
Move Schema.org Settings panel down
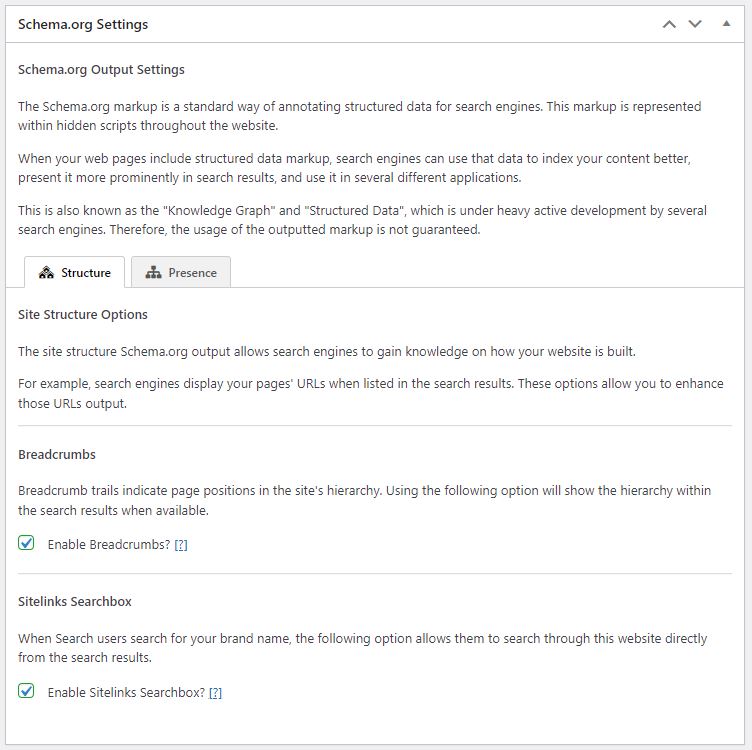(695, 24)
